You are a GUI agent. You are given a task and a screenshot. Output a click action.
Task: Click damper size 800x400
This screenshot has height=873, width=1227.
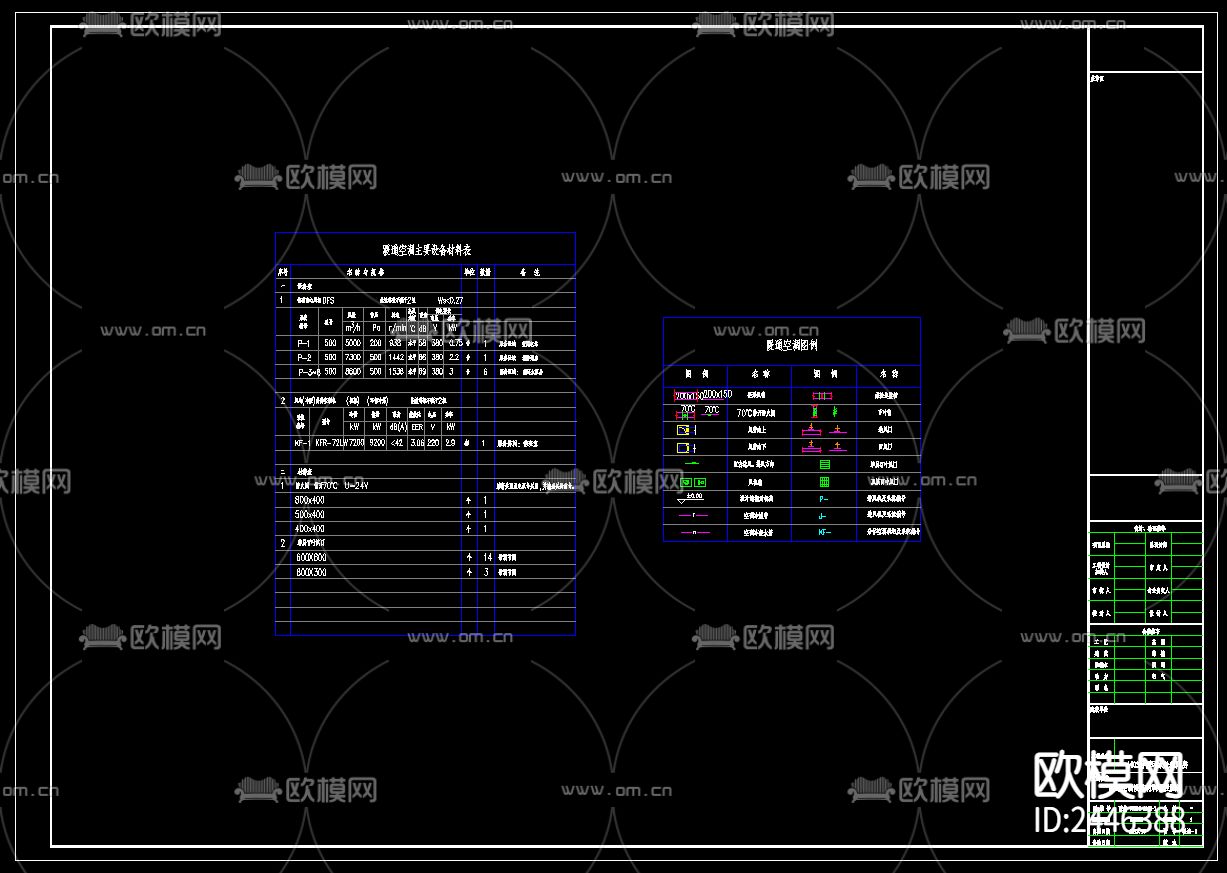310,500
